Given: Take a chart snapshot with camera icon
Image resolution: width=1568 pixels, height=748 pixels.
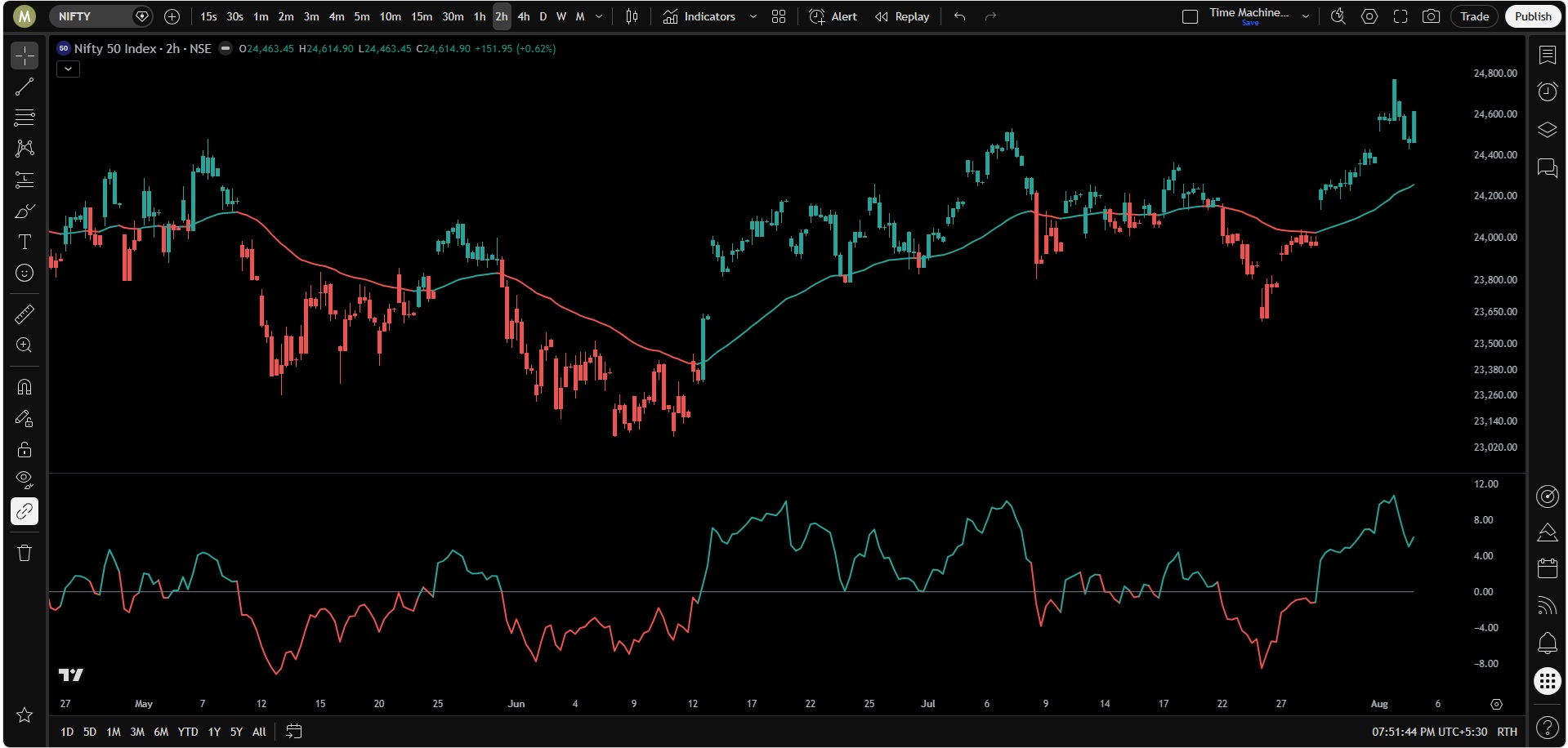Looking at the screenshot, I should pyautogui.click(x=1431, y=16).
